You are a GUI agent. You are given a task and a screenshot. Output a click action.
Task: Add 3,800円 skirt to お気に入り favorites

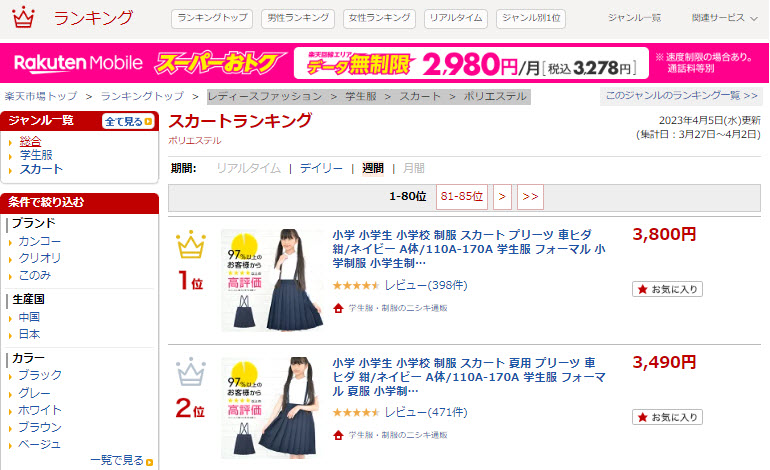pyautogui.click(x=667, y=289)
